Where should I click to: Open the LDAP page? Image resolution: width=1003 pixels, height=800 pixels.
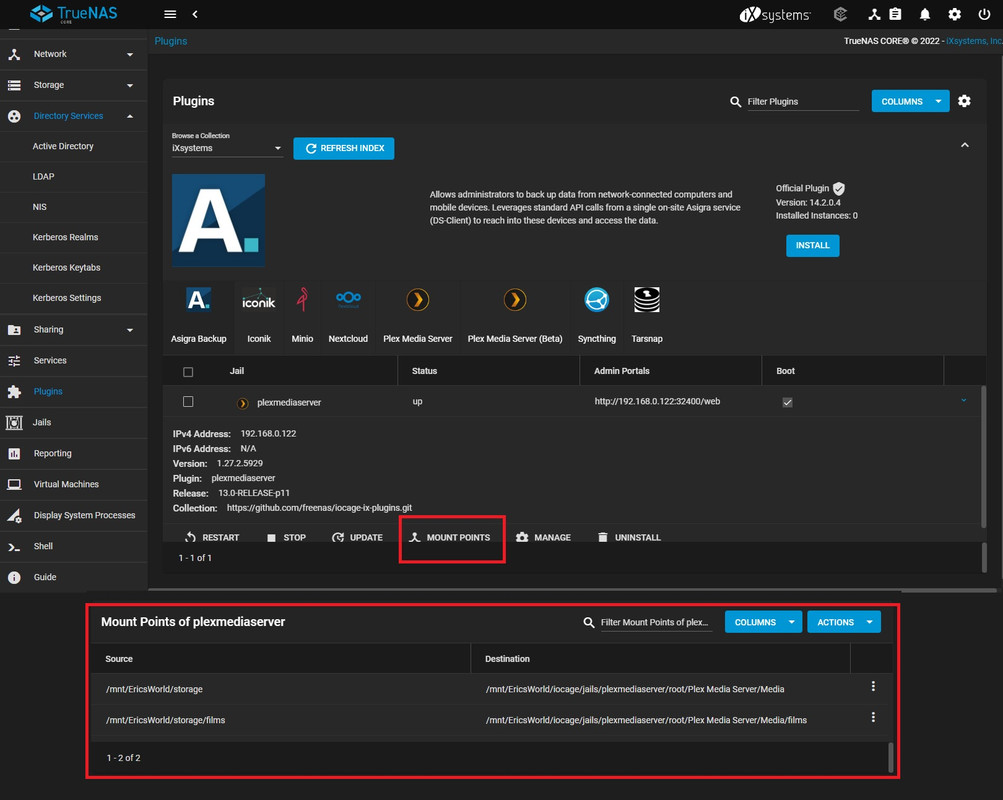(43, 176)
